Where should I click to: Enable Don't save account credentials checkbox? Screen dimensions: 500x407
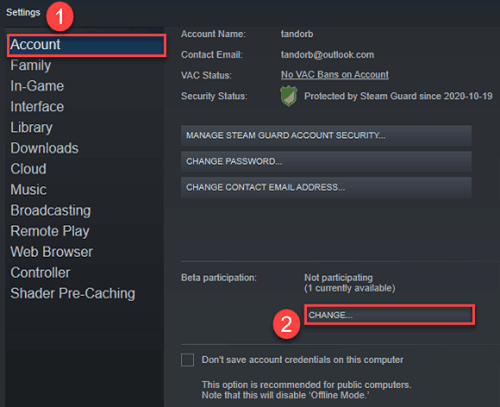[187, 360]
